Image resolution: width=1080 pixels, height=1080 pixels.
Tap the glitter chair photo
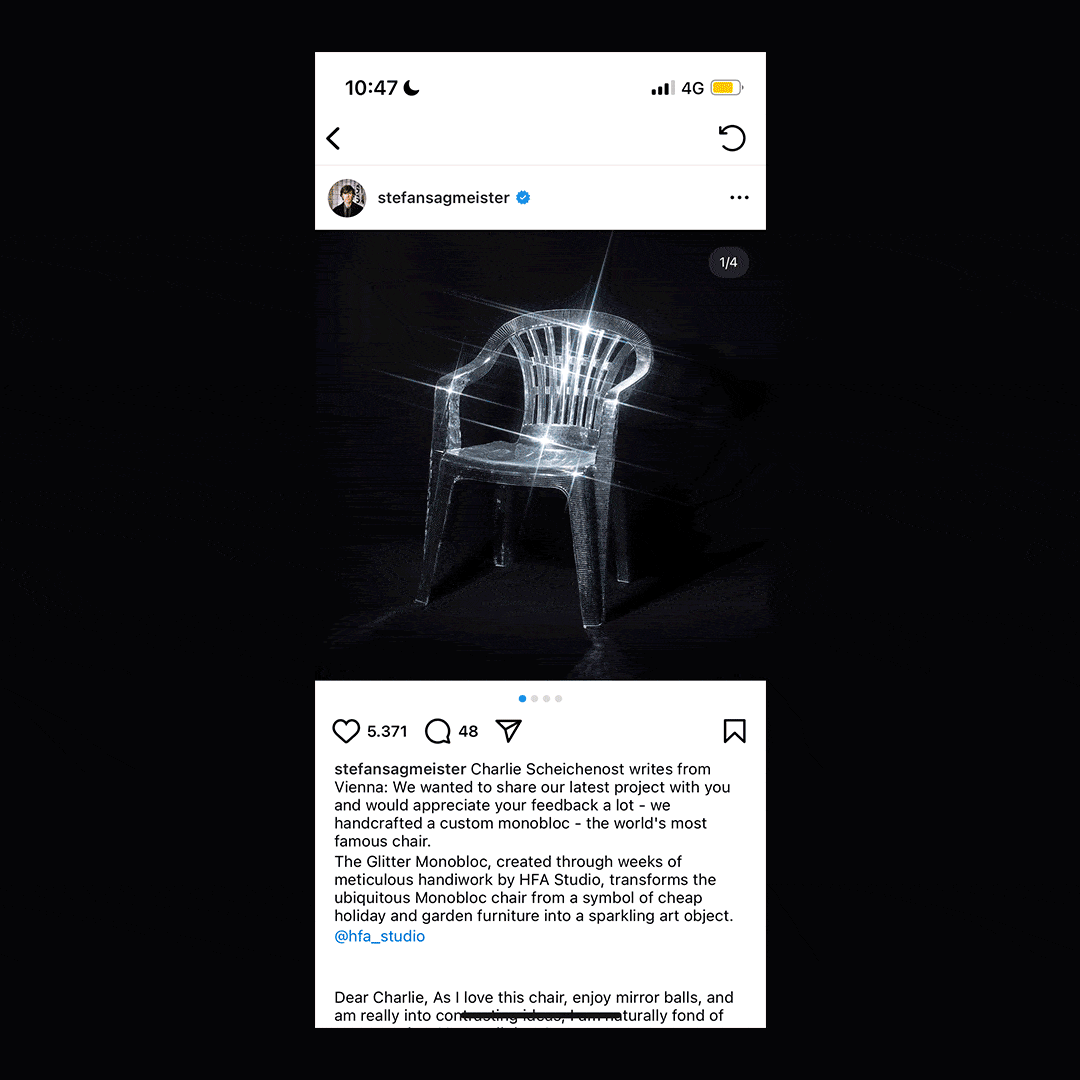tap(540, 455)
